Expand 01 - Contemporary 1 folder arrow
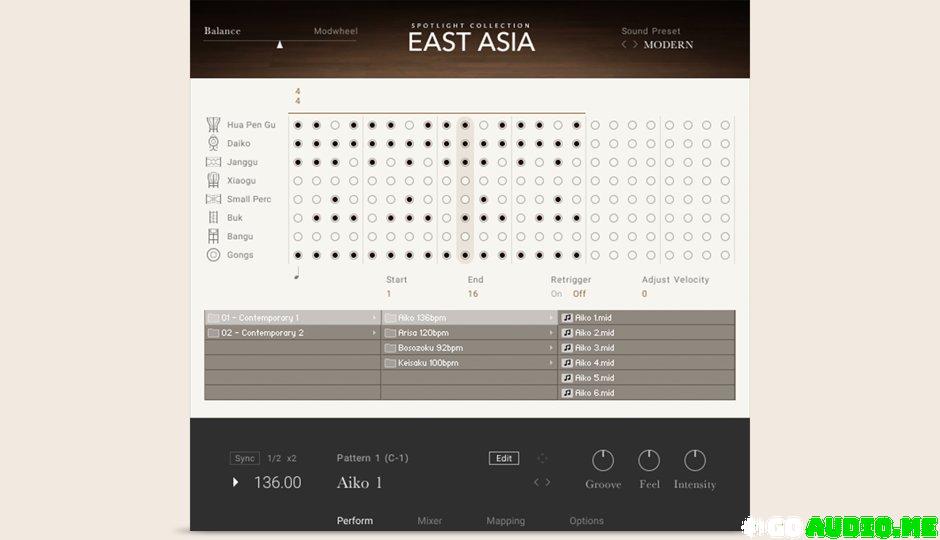 coord(374,318)
